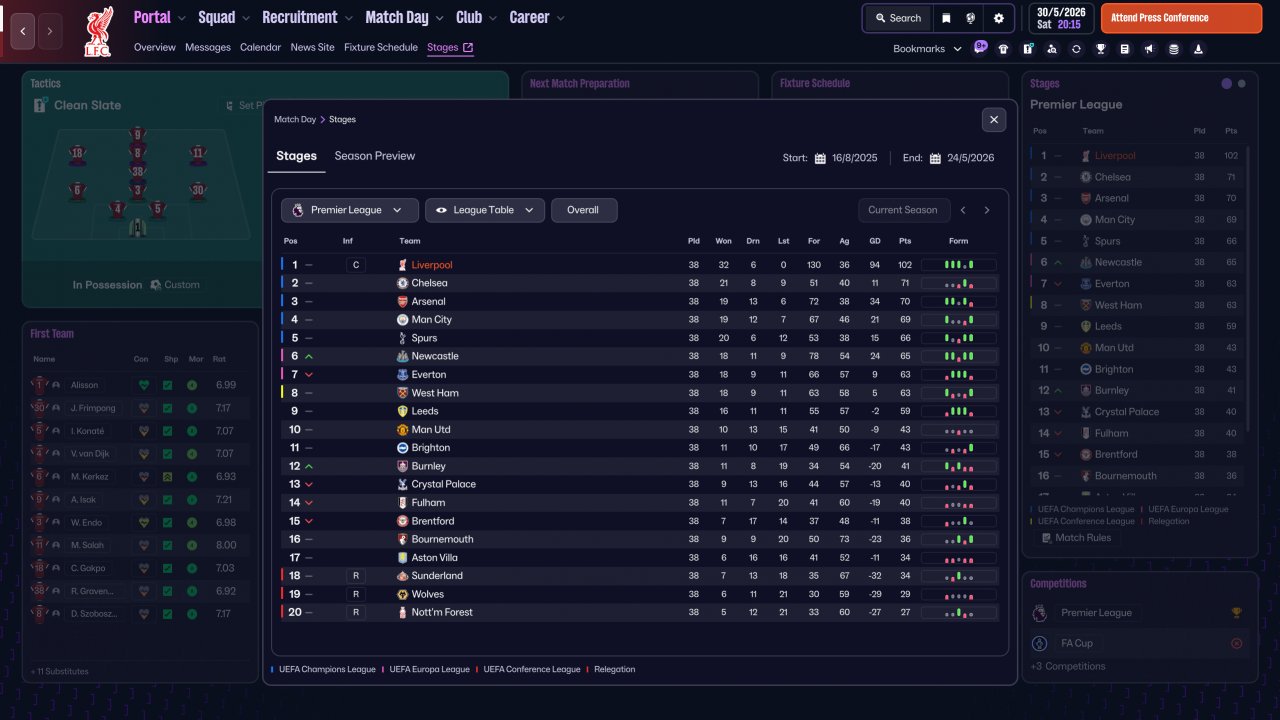Click the circular refresh arrows bookmark icon
This screenshot has height=720, width=1280.
1076,48
